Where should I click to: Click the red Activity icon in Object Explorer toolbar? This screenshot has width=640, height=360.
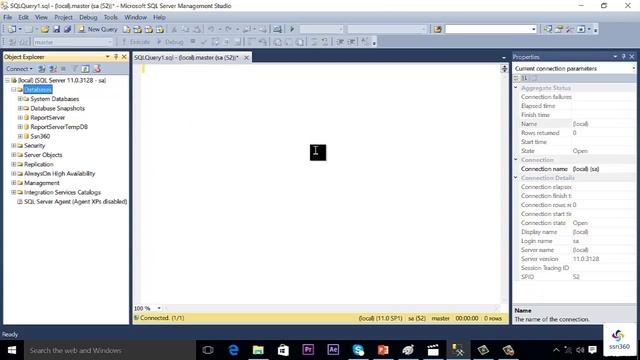coord(97,69)
